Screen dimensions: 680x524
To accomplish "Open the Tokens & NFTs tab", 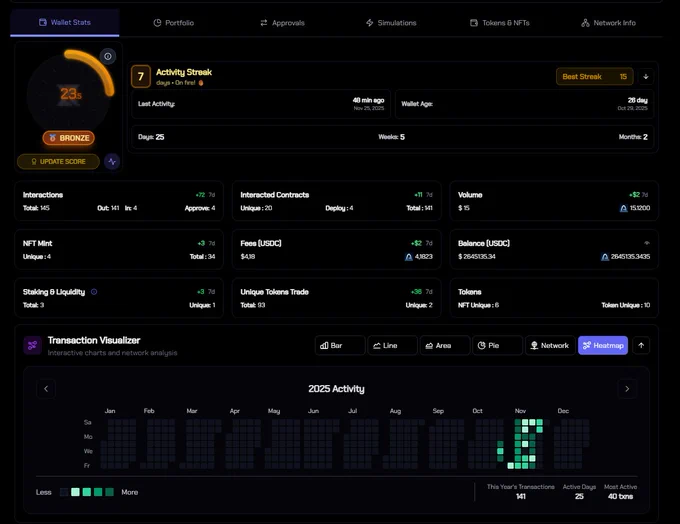I will click(500, 23).
